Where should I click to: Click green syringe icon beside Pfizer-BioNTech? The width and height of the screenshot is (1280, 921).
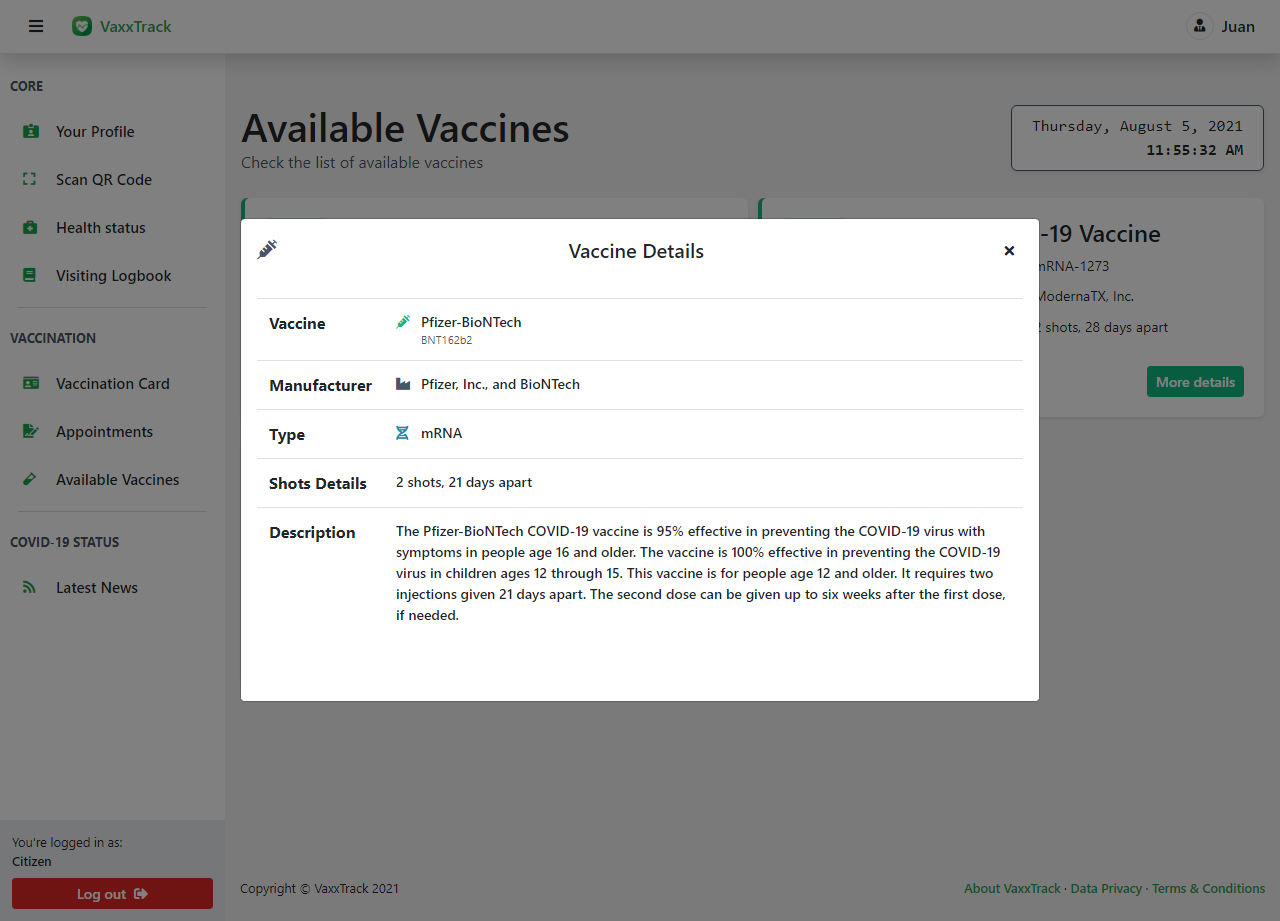(403, 322)
